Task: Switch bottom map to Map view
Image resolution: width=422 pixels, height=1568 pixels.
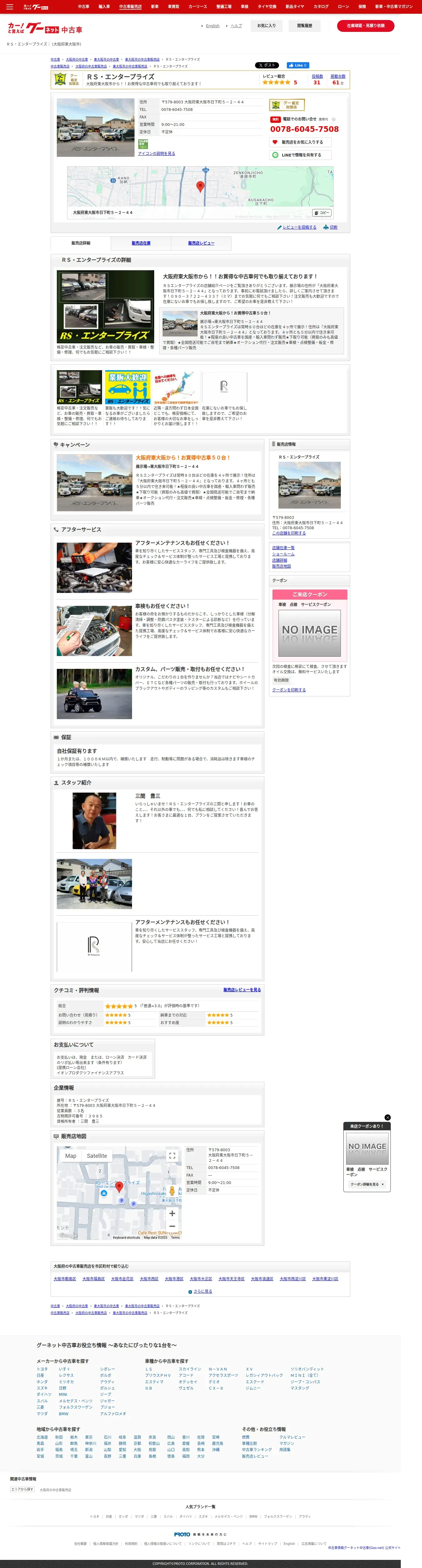Action: coord(71,1156)
